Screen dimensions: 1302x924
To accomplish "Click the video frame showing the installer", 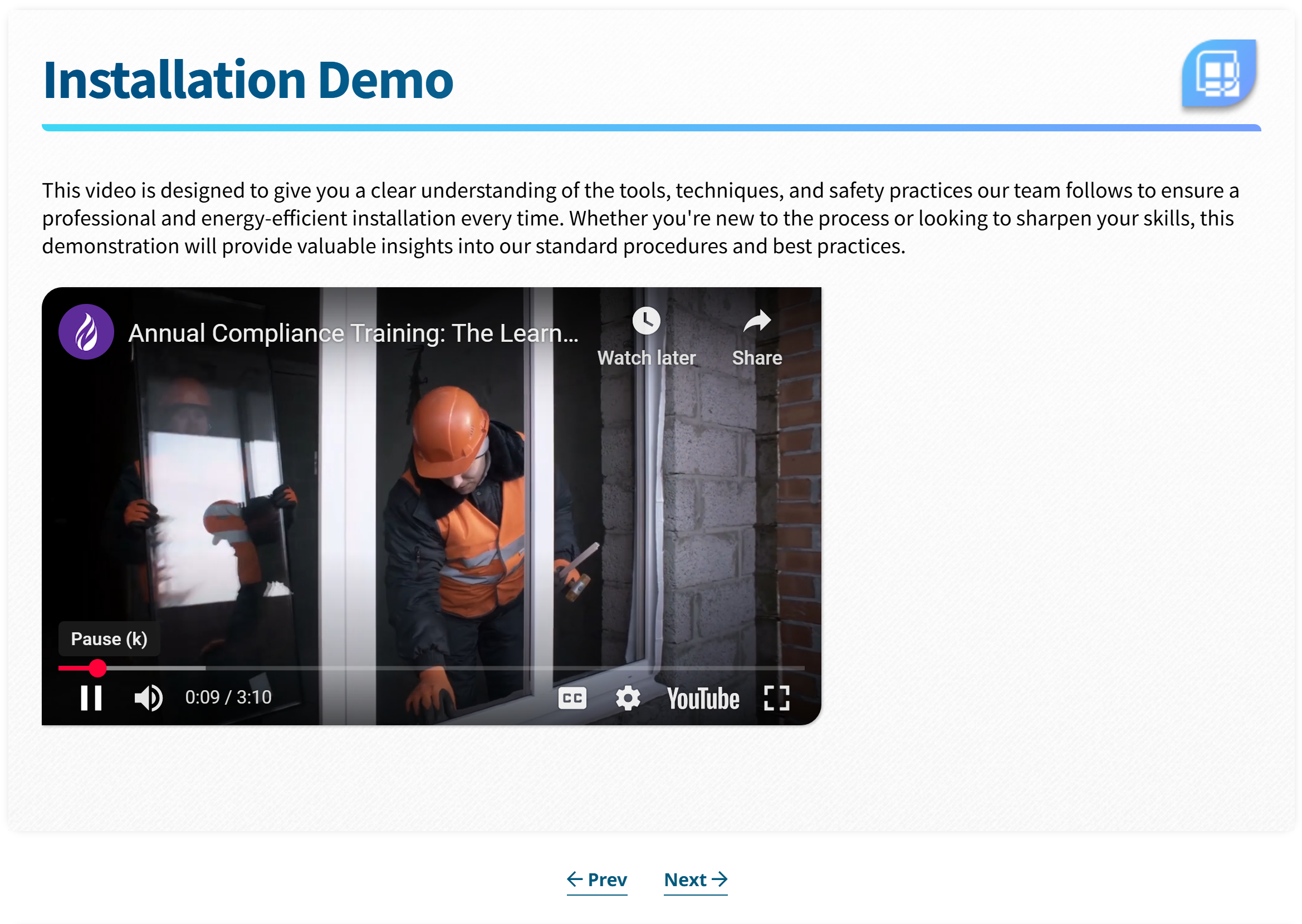I will (432, 506).
